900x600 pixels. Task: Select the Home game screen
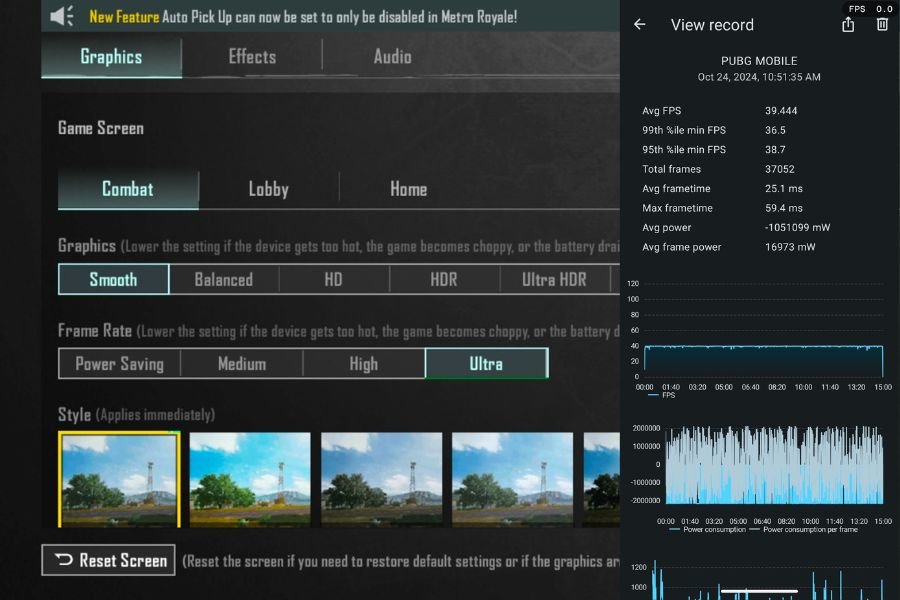(408, 189)
